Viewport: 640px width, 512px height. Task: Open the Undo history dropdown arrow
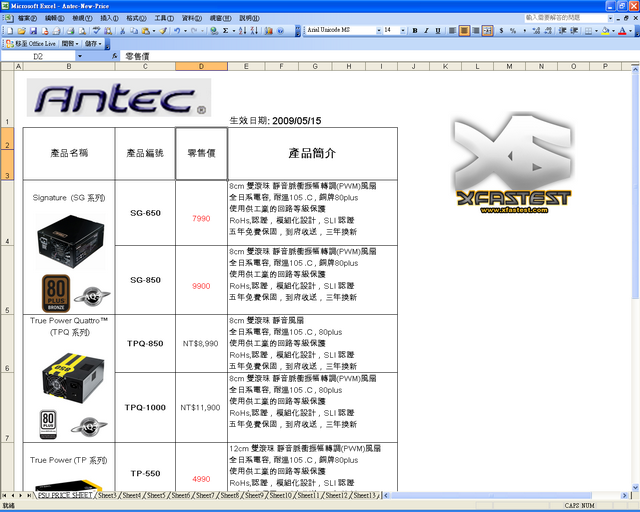185,31
